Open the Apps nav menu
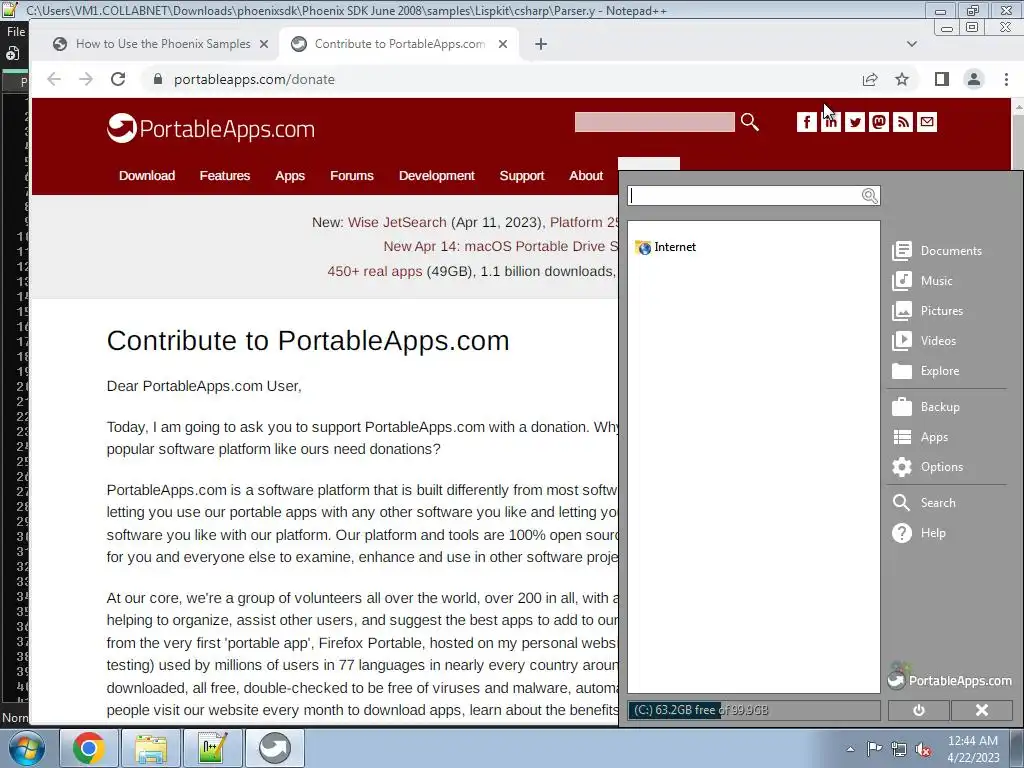The height and width of the screenshot is (768, 1024). [290, 176]
